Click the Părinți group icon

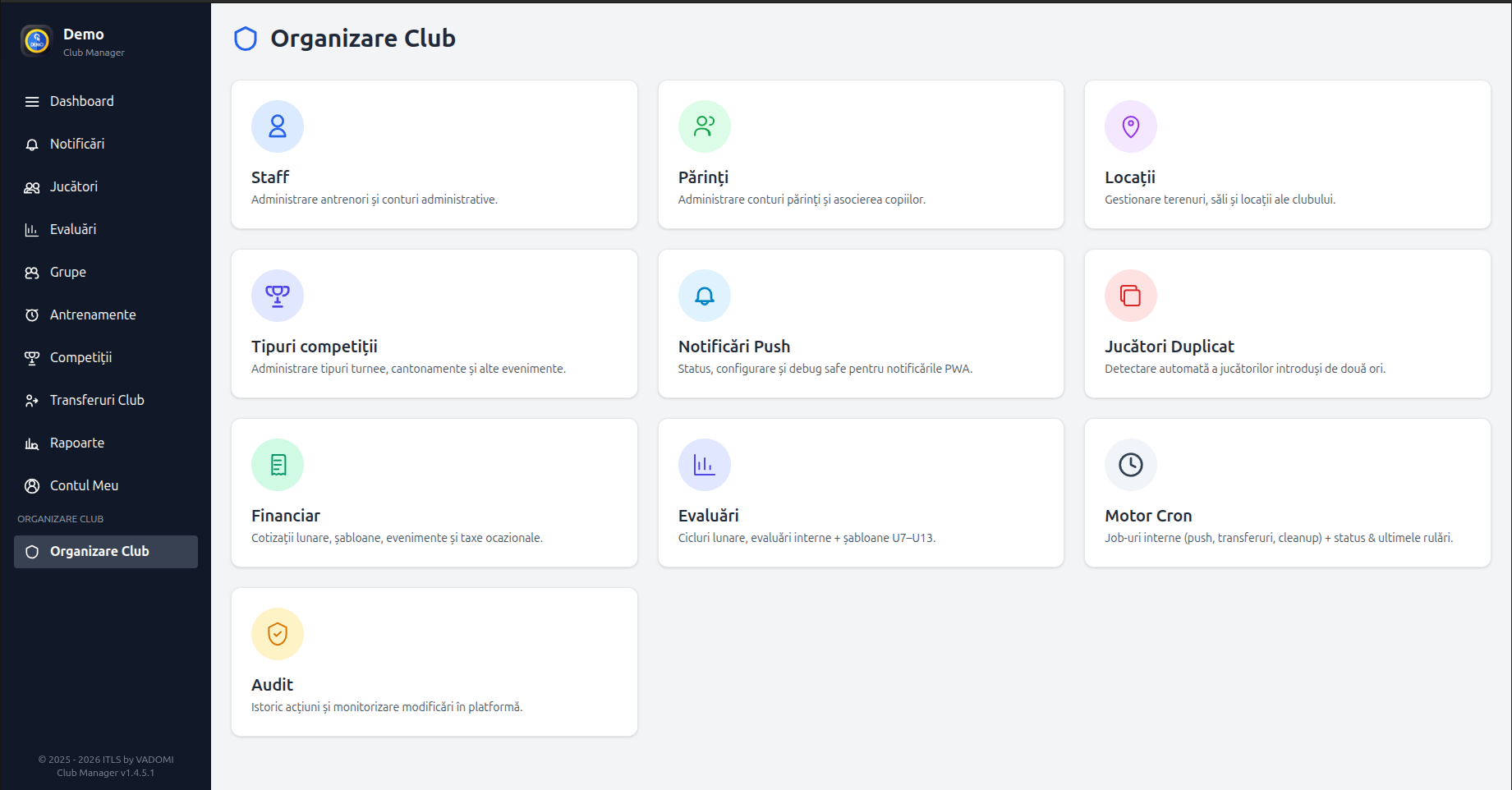point(704,126)
